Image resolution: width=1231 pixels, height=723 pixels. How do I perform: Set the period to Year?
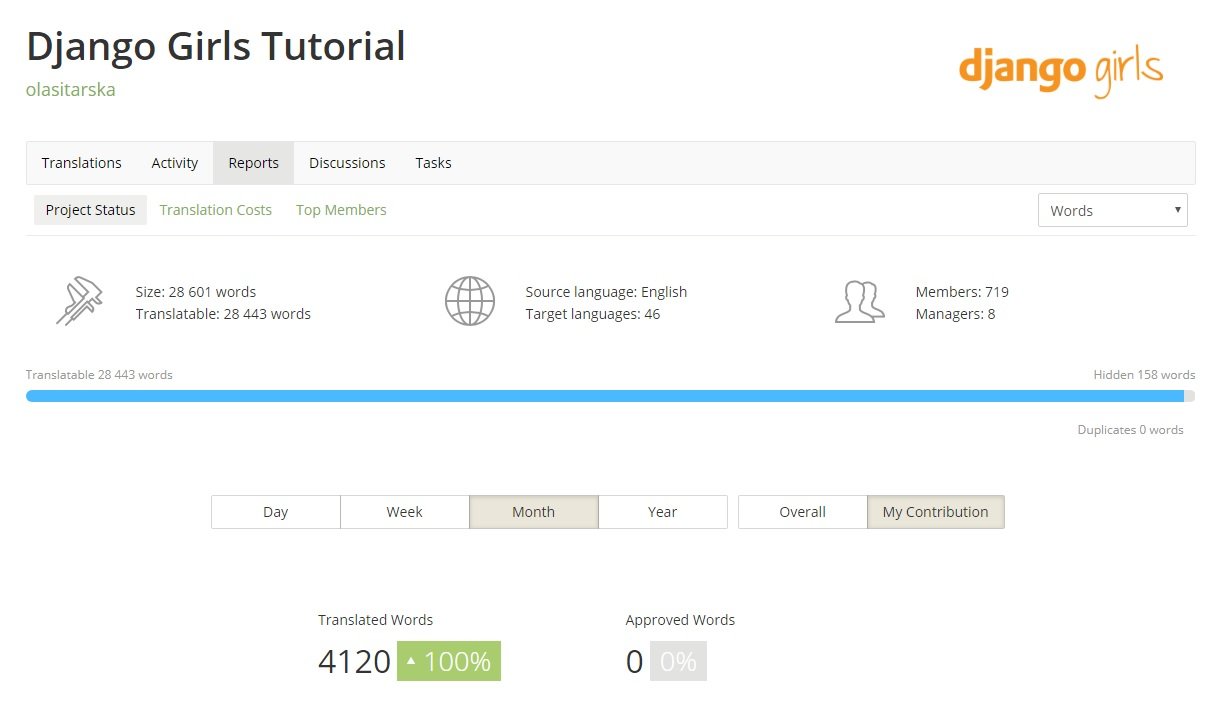click(x=663, y=512)
